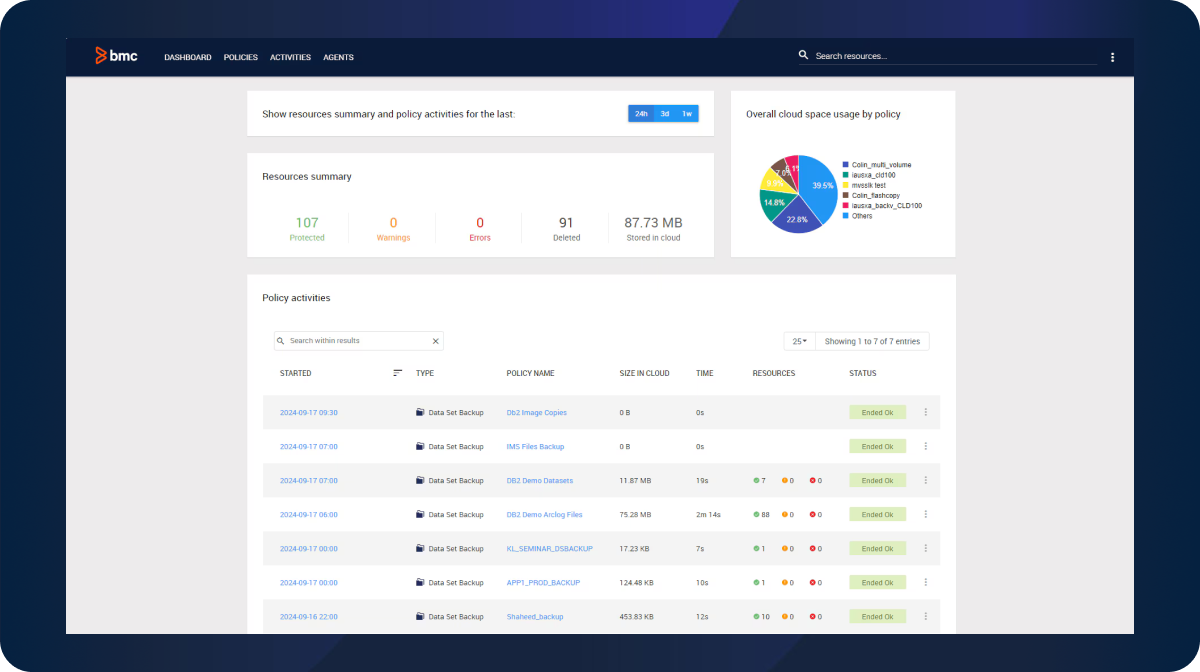Select the 24h time range toggle

point(641,113)
